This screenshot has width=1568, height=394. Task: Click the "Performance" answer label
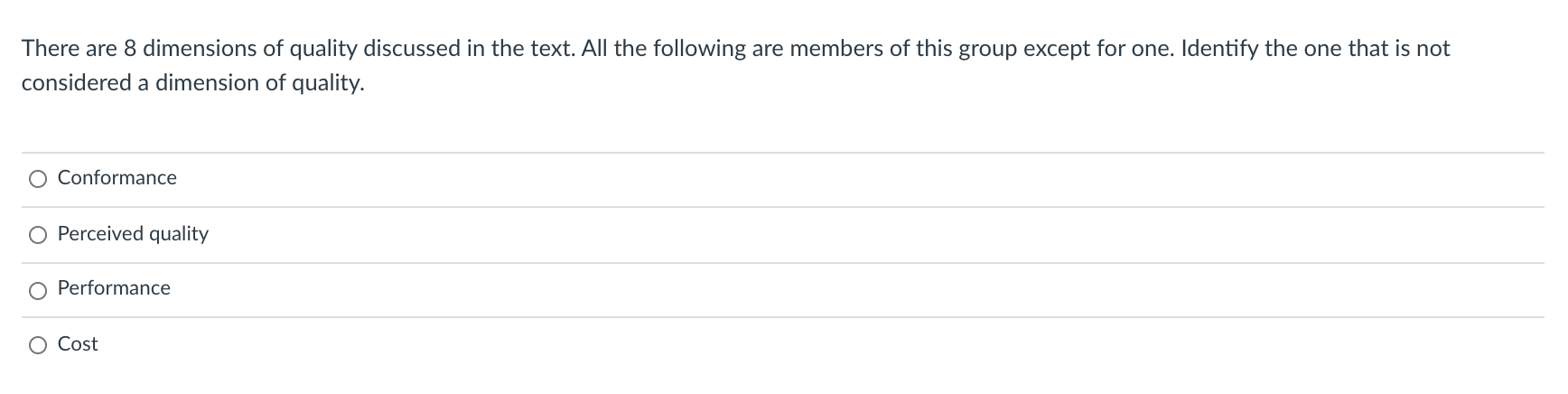click(x=114, y=288)
